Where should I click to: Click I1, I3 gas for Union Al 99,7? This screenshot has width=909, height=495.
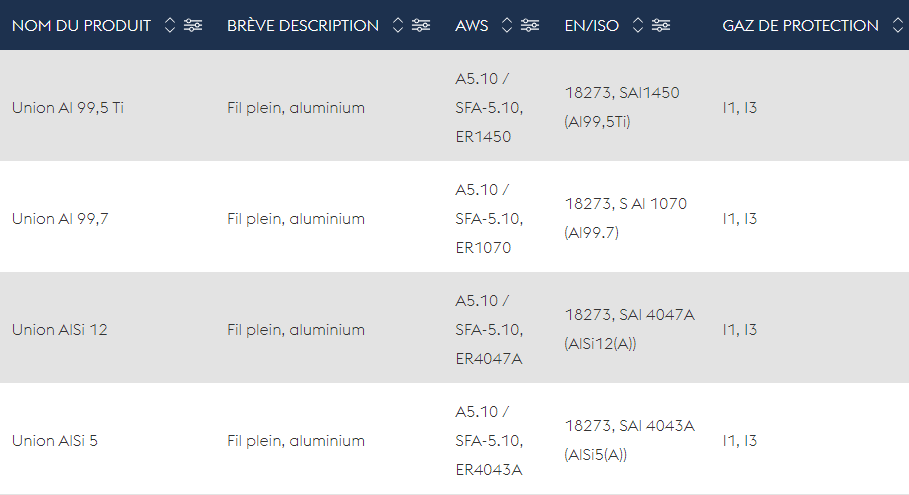tap(739, 218)
